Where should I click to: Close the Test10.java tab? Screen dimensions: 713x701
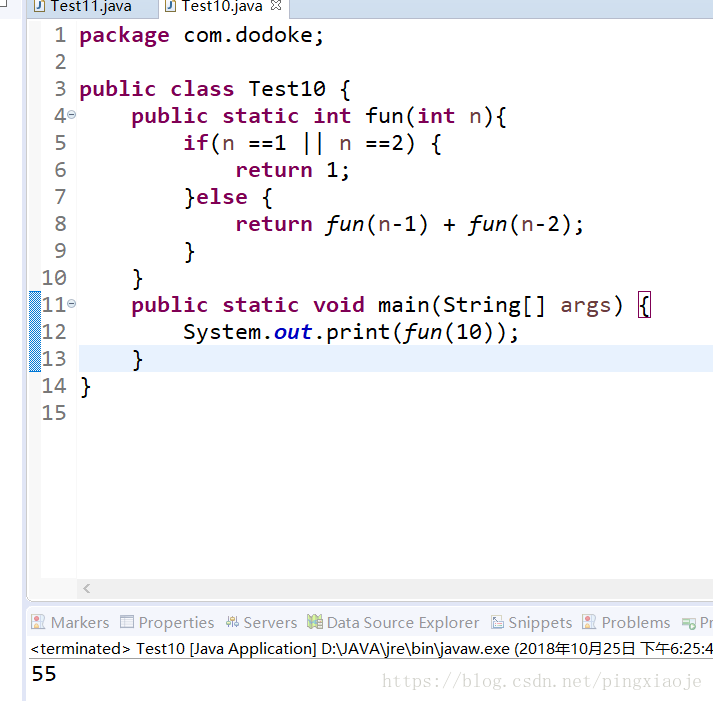pos(276,5)
